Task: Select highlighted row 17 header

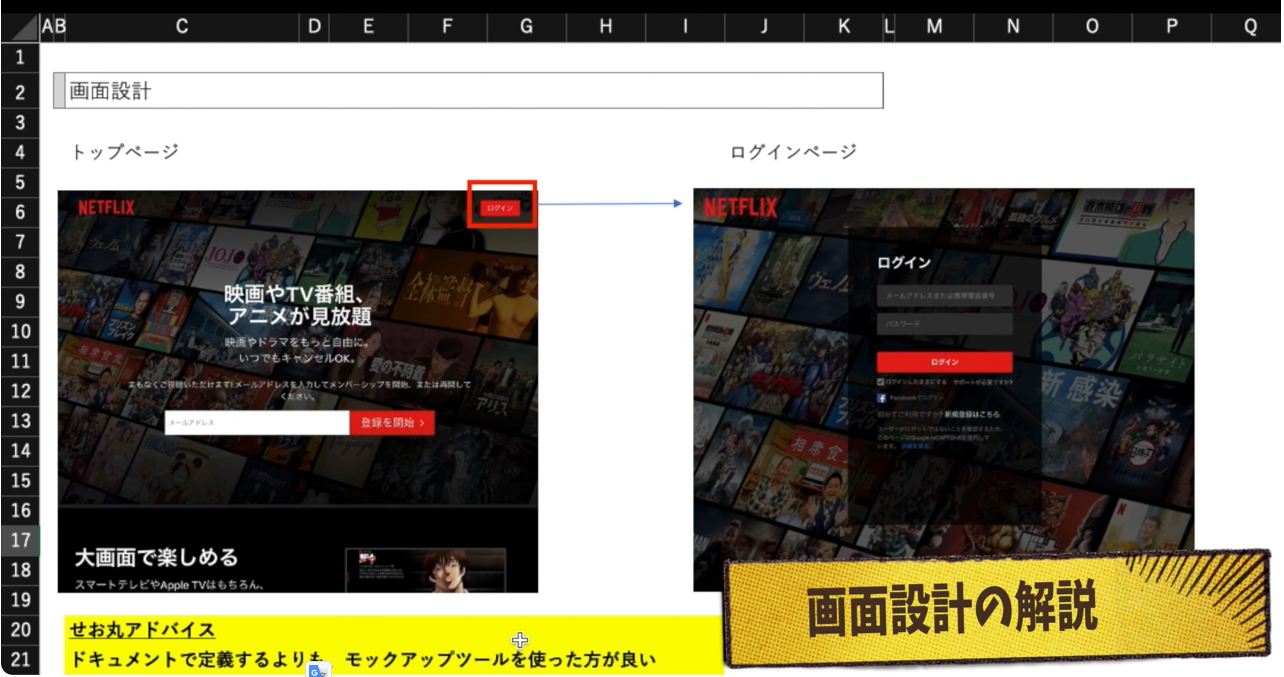Action: pos(19,540)
